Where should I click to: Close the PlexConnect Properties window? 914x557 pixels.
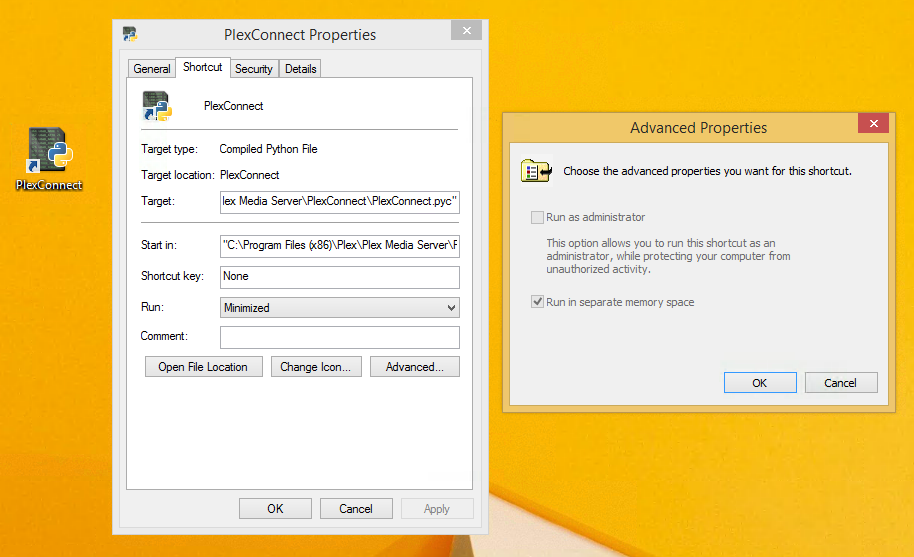[x=466, y=30]
